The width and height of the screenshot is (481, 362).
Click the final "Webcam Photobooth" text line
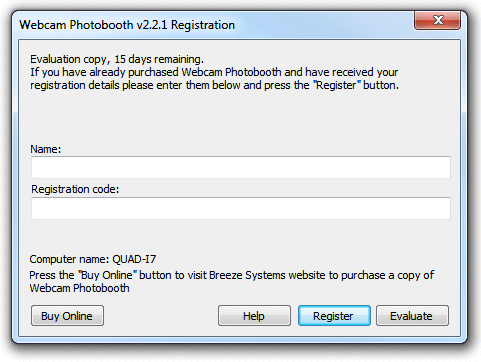(x=79, y=288)
